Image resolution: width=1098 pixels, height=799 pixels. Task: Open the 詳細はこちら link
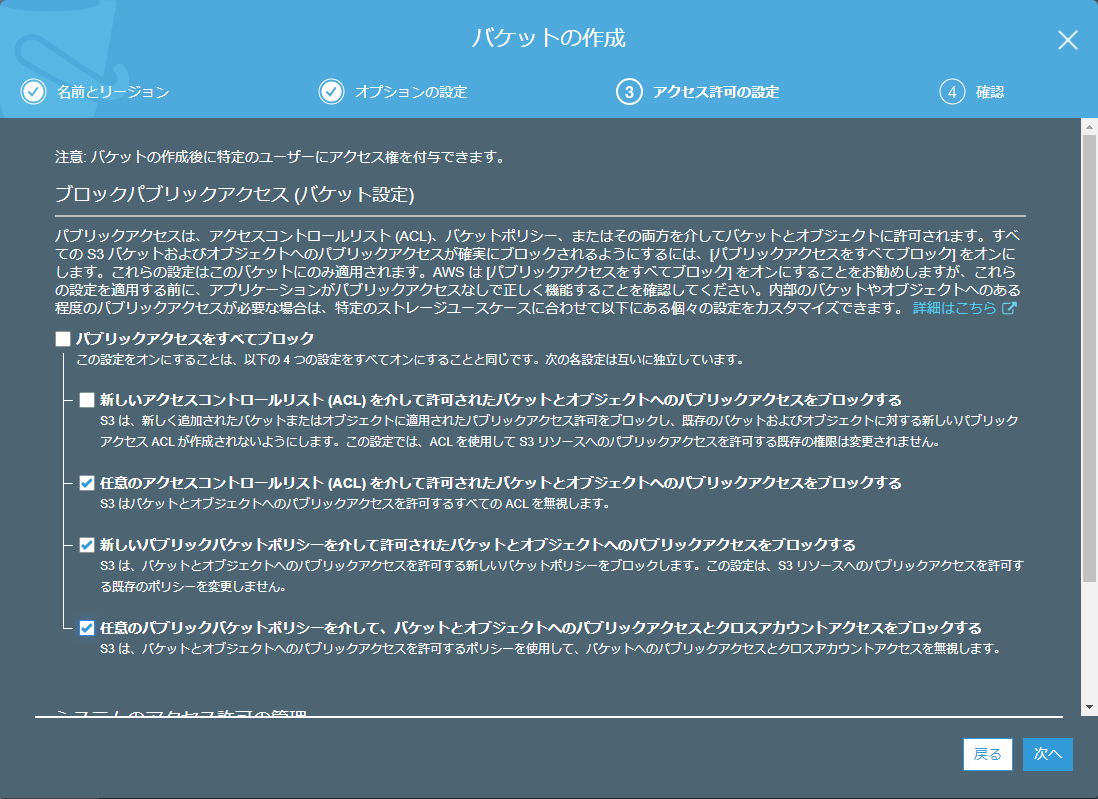[954, 308]
